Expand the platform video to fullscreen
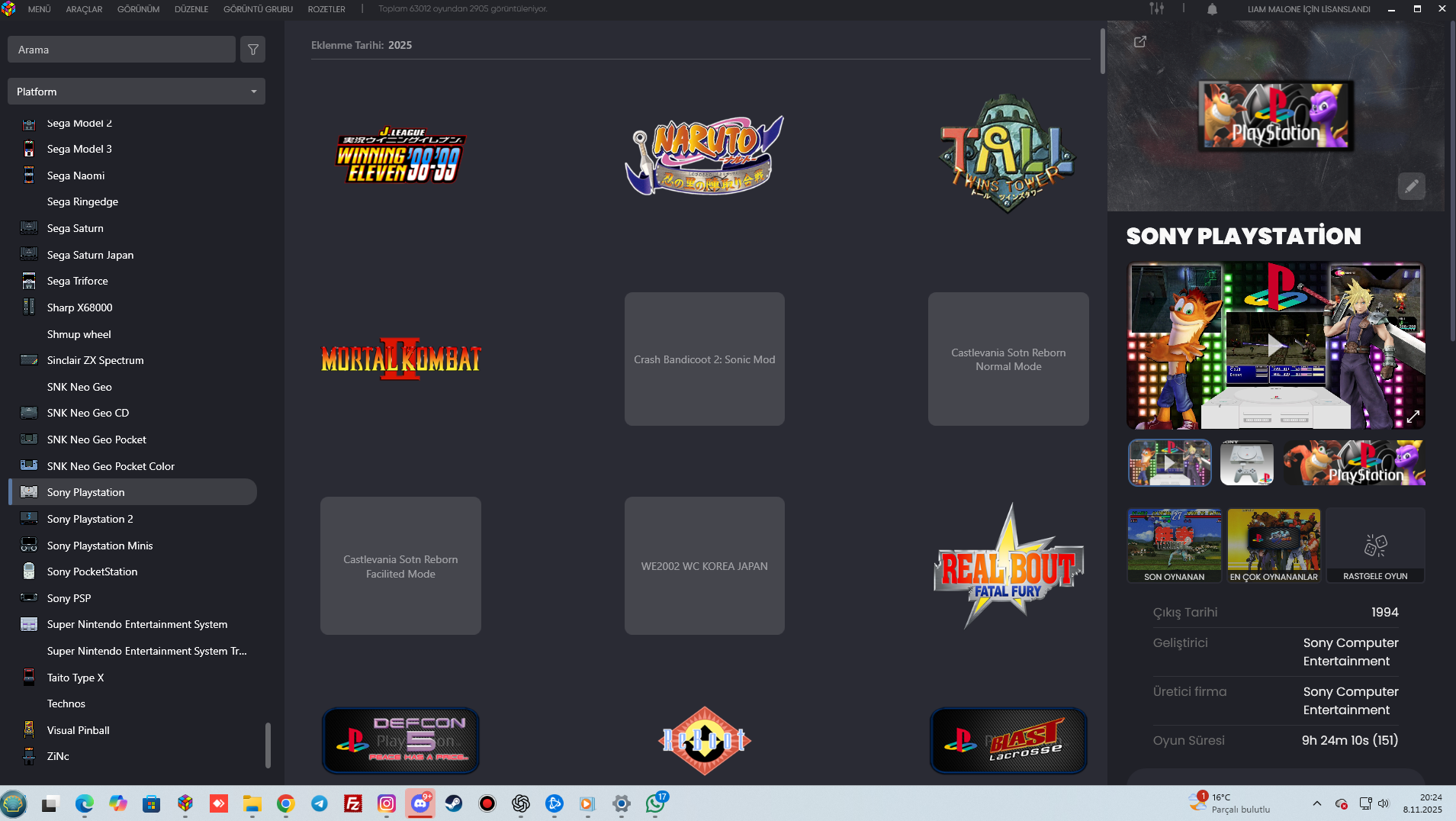The image size is (1456, 821). [x=1413, y=417]
